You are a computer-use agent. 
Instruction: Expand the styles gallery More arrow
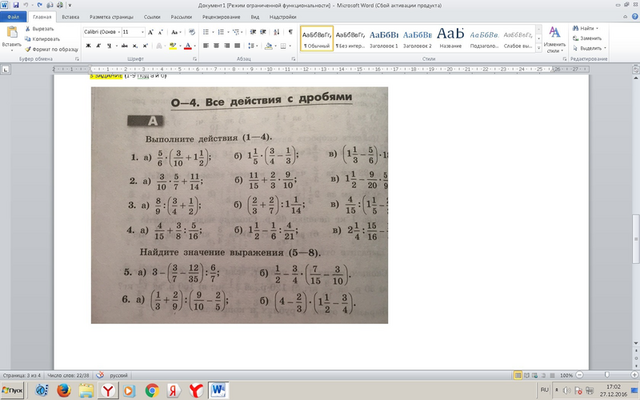(x=538, y=48)
